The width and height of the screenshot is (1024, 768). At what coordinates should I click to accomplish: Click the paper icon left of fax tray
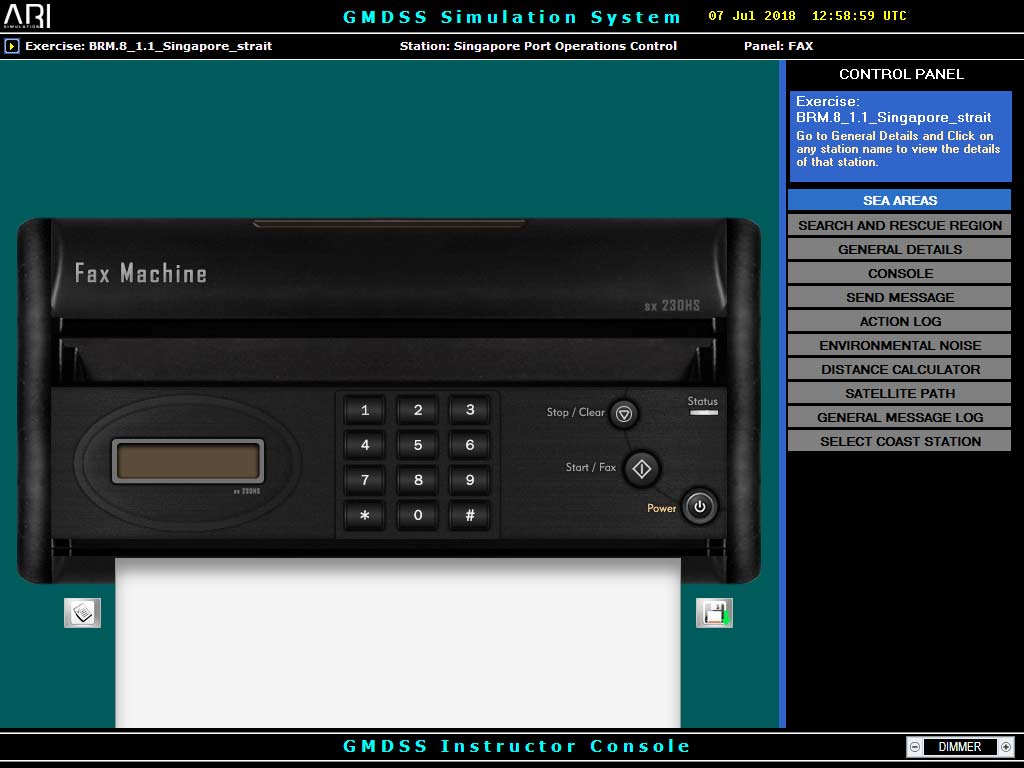coord(82,612)
